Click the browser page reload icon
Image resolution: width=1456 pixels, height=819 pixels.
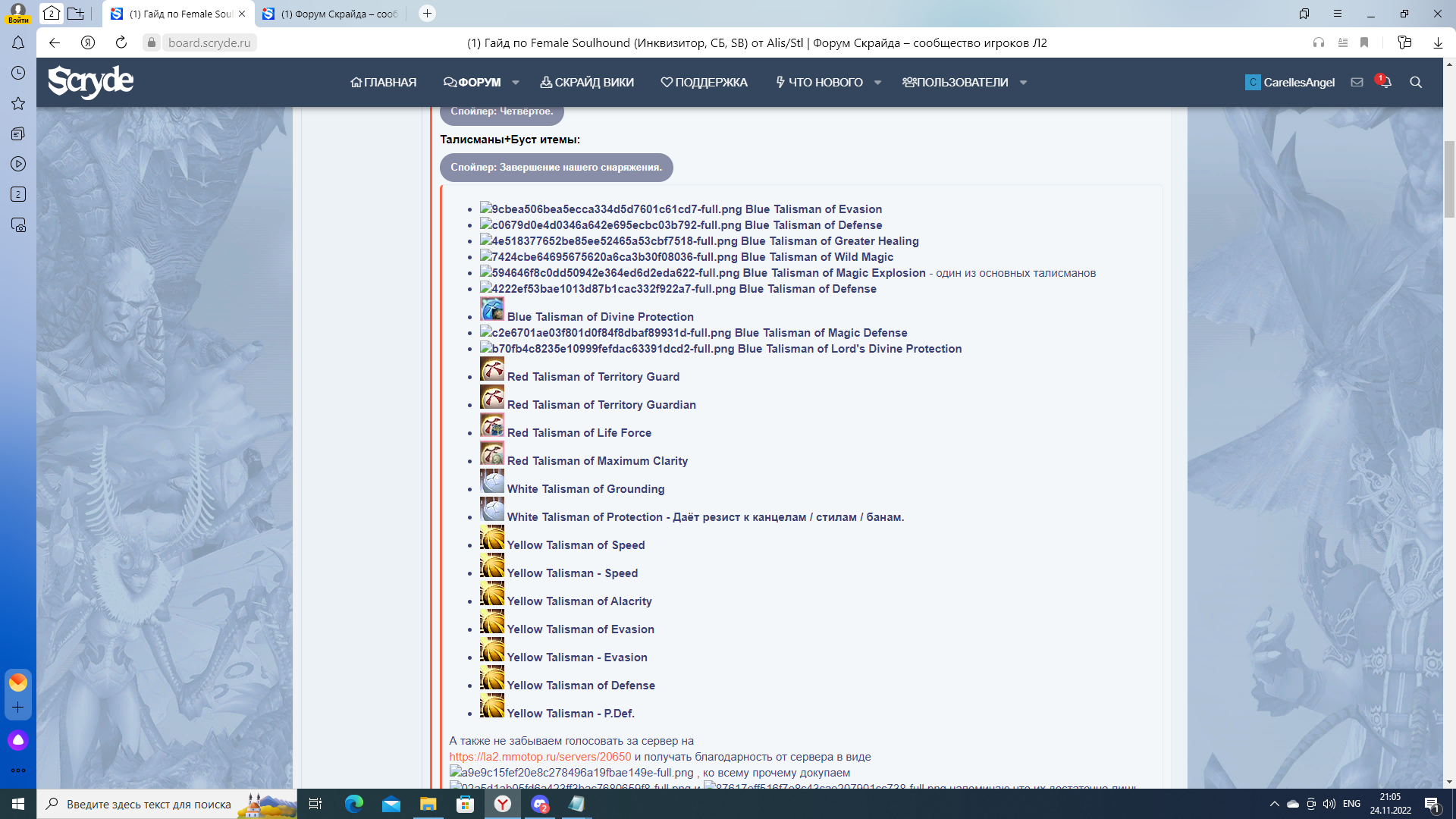(x=121, y=42)
